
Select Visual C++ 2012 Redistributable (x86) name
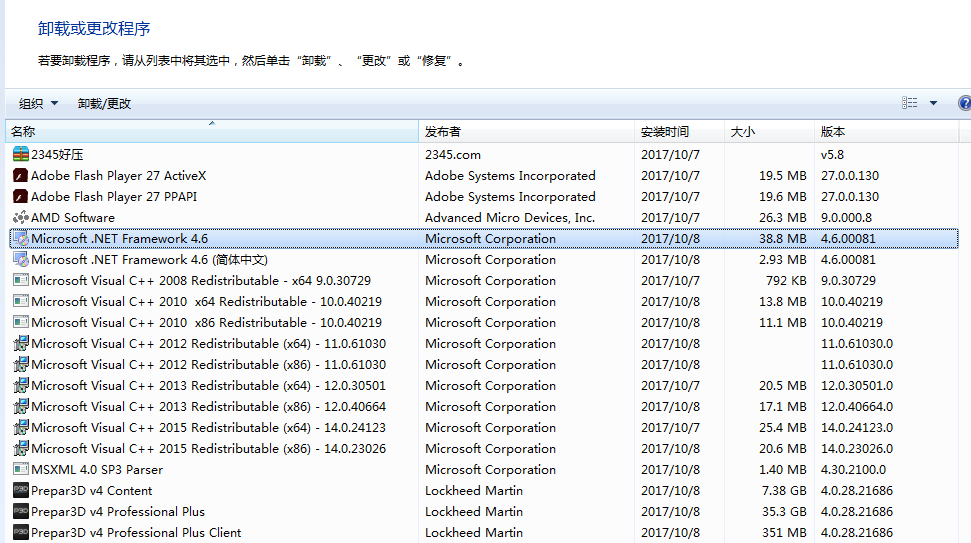[x=208, y=365]
